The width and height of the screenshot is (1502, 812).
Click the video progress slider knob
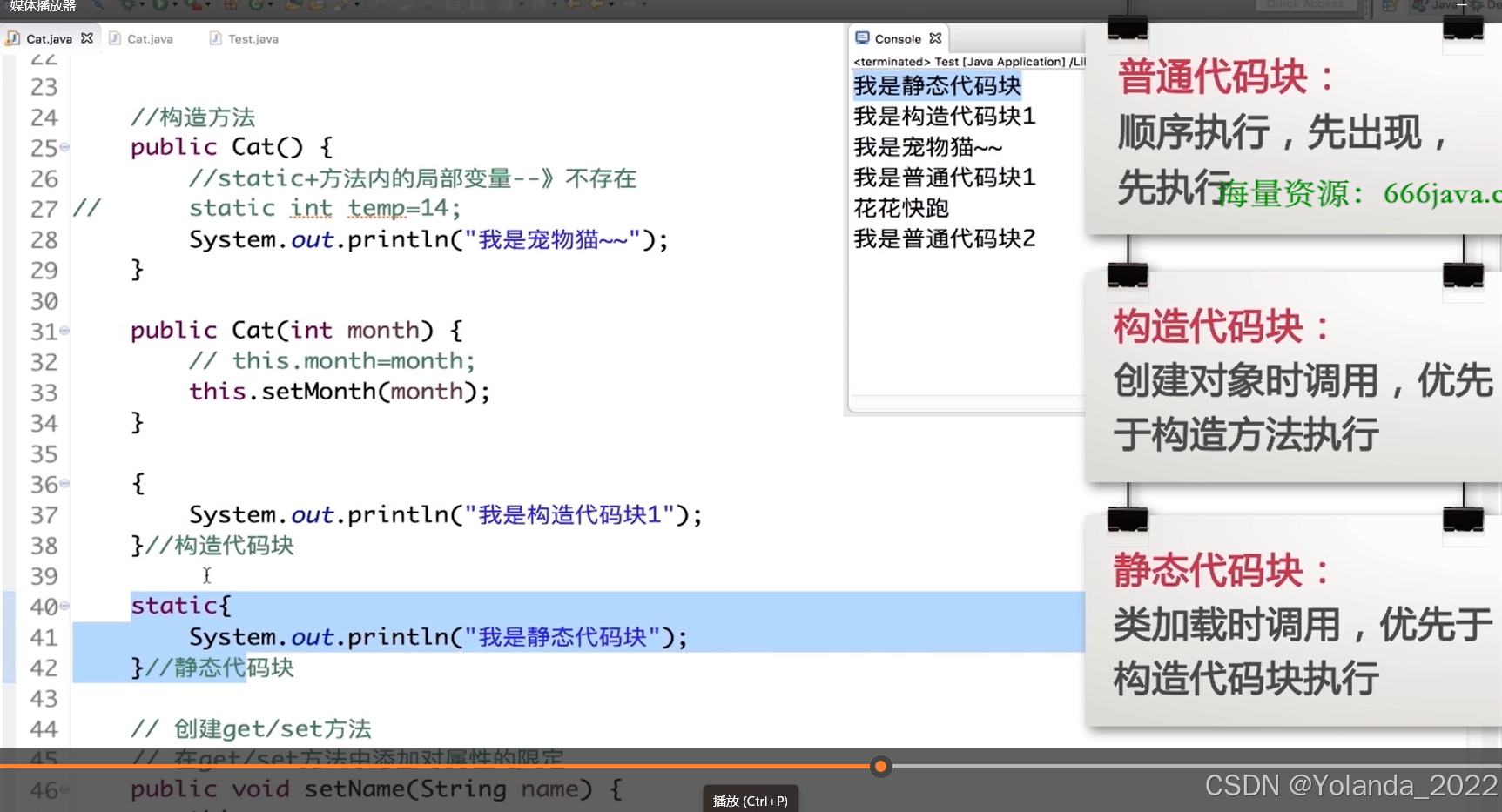pos(880,767)
